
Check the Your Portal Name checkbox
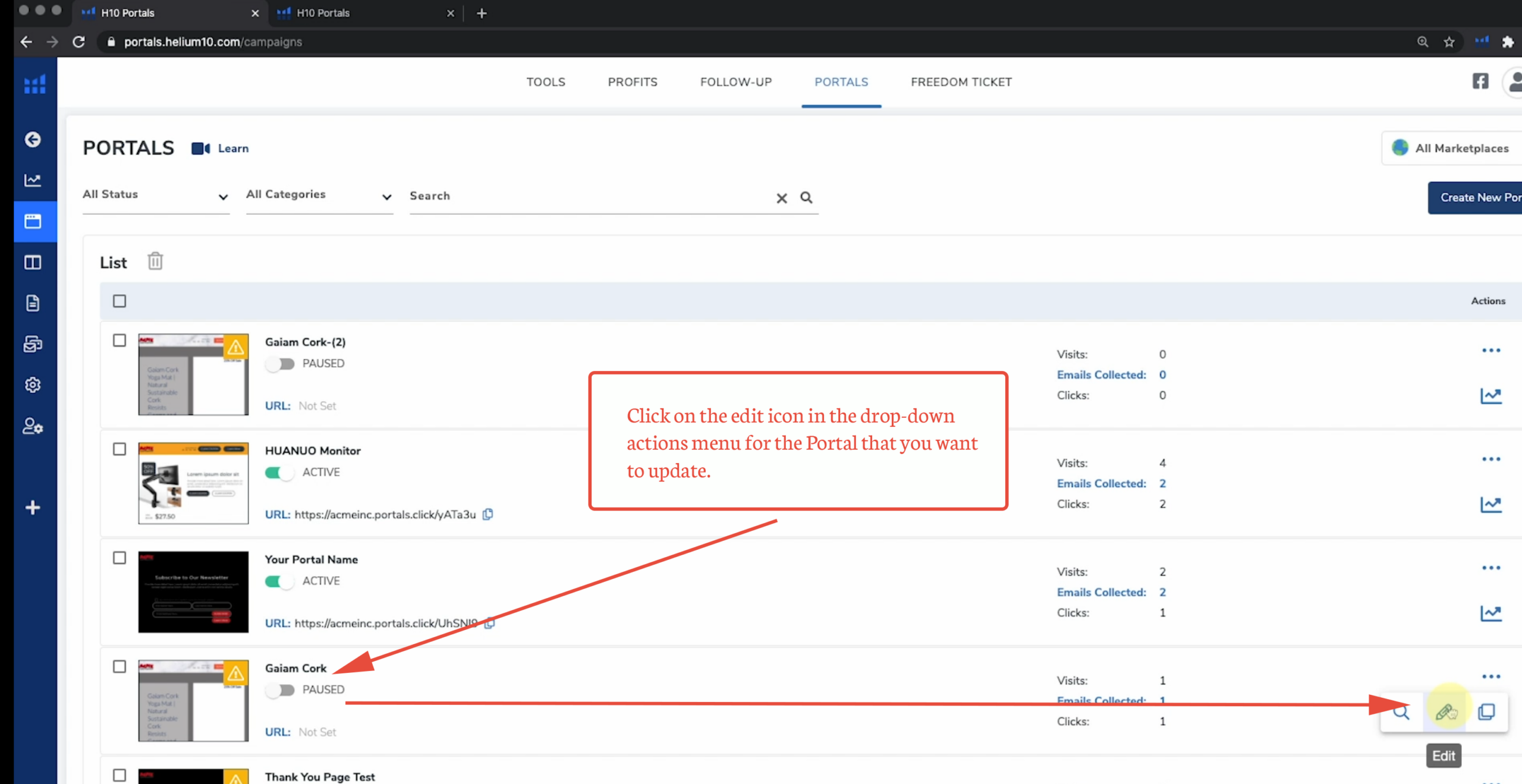[120, 558]
